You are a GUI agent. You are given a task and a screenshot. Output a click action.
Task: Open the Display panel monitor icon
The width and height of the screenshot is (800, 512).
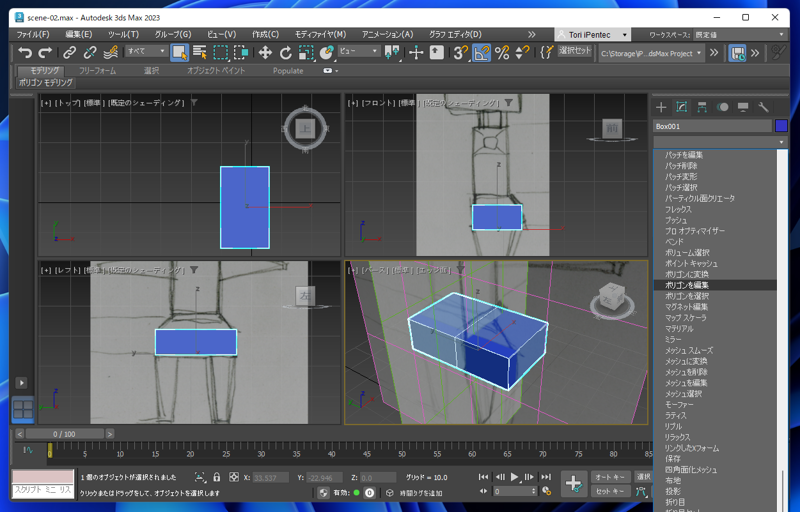pos(743,107)
